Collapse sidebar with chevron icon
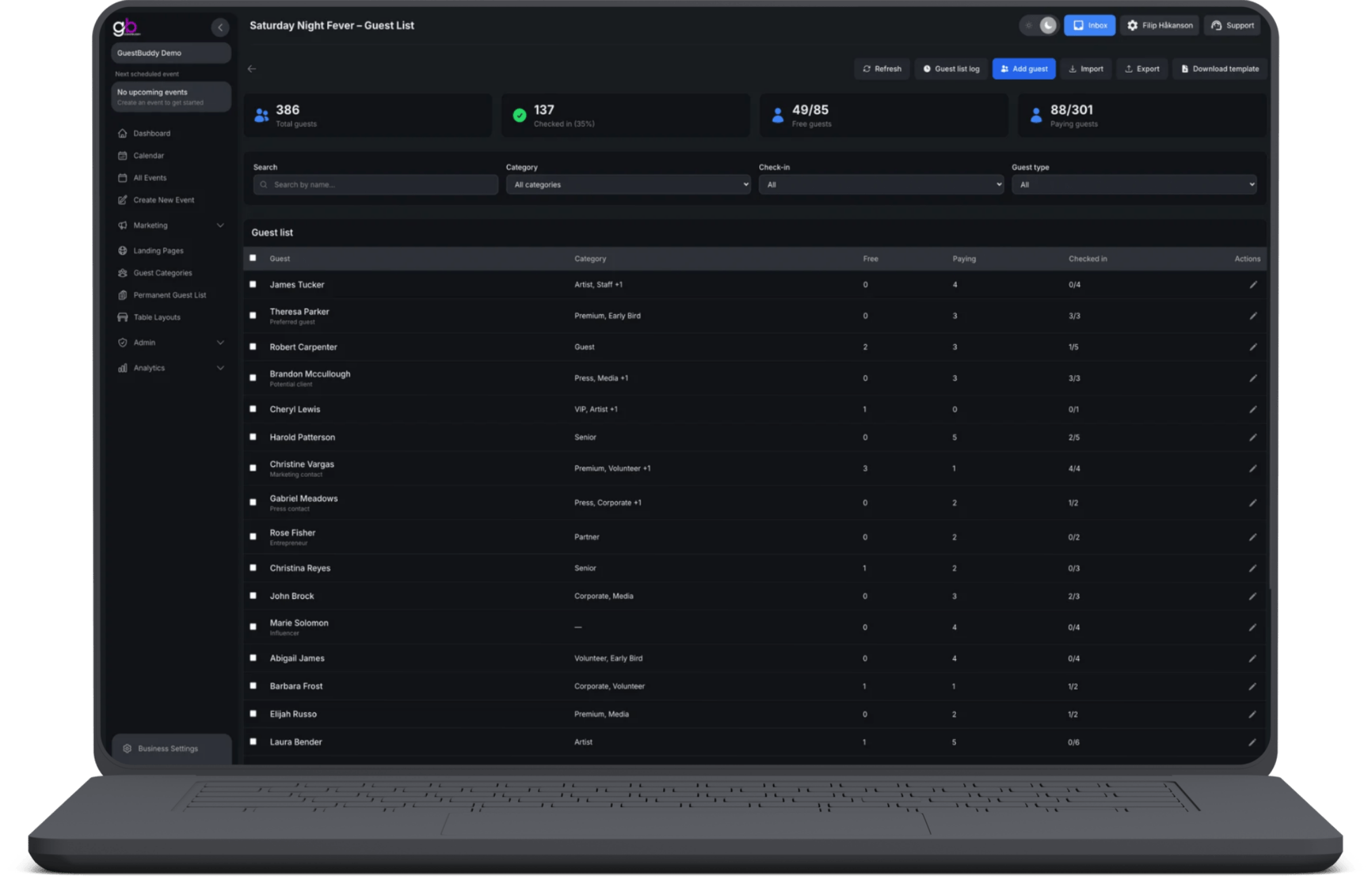The height and width of the screenshot is (884, 1372). (x=220, y=27)
